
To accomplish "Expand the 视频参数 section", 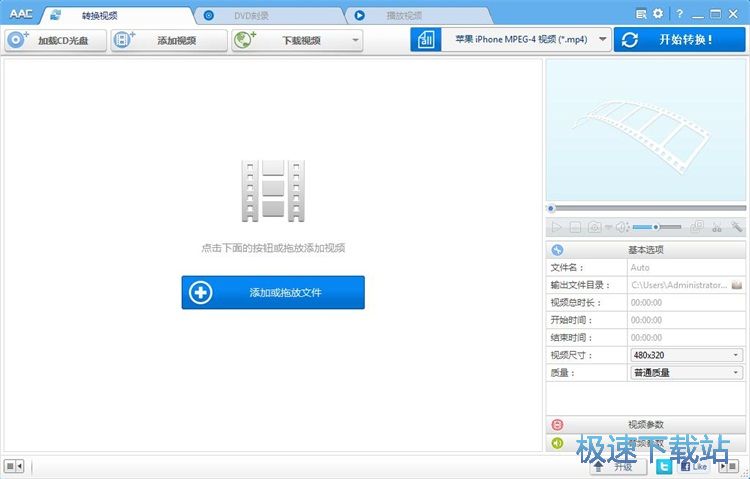I will pyautogui.click(x=646, y=424).
